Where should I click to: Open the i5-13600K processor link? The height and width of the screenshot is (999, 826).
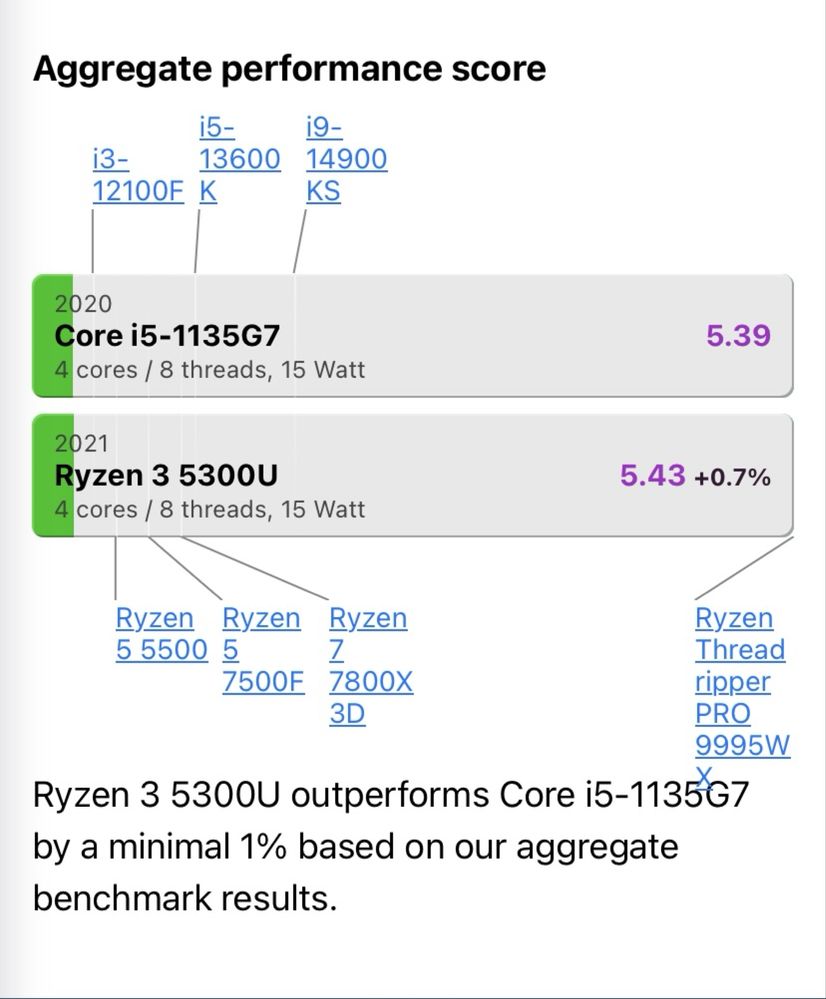pos(239,159)
